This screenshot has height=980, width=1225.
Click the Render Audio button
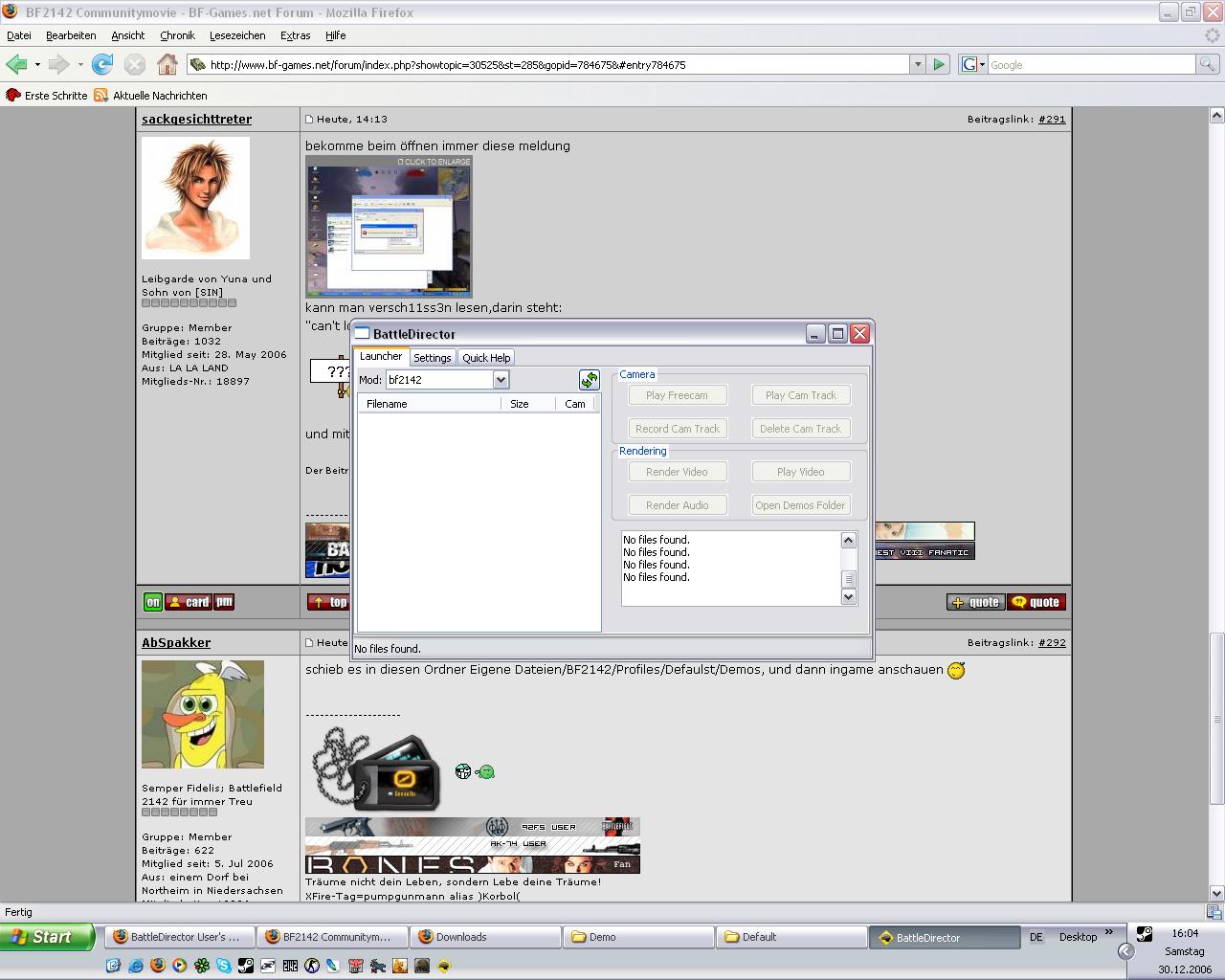click(x=677, y=505)
